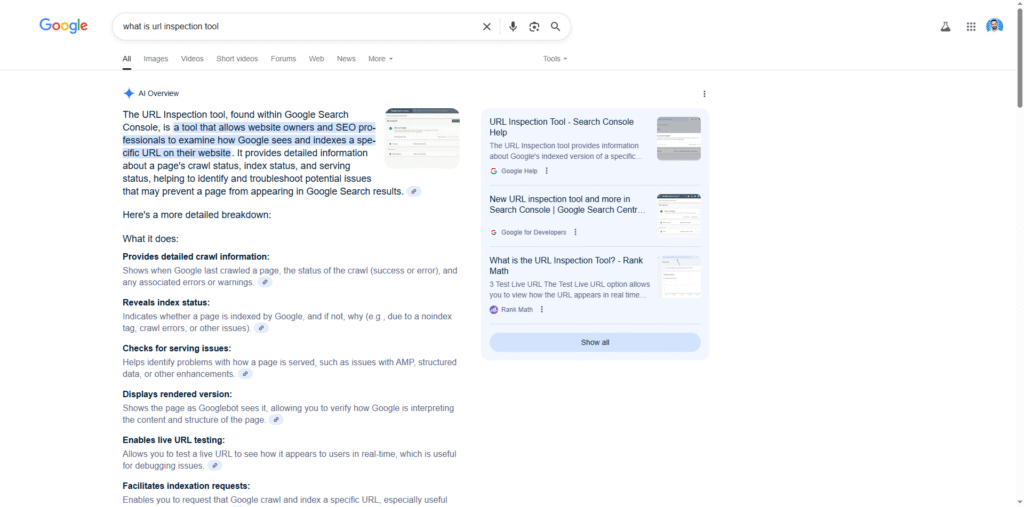Open What is the URL Inspection Tool Rank Math link
This screenshot has height=507, width=1024.
pyautogui.click(x=566, y=265)
